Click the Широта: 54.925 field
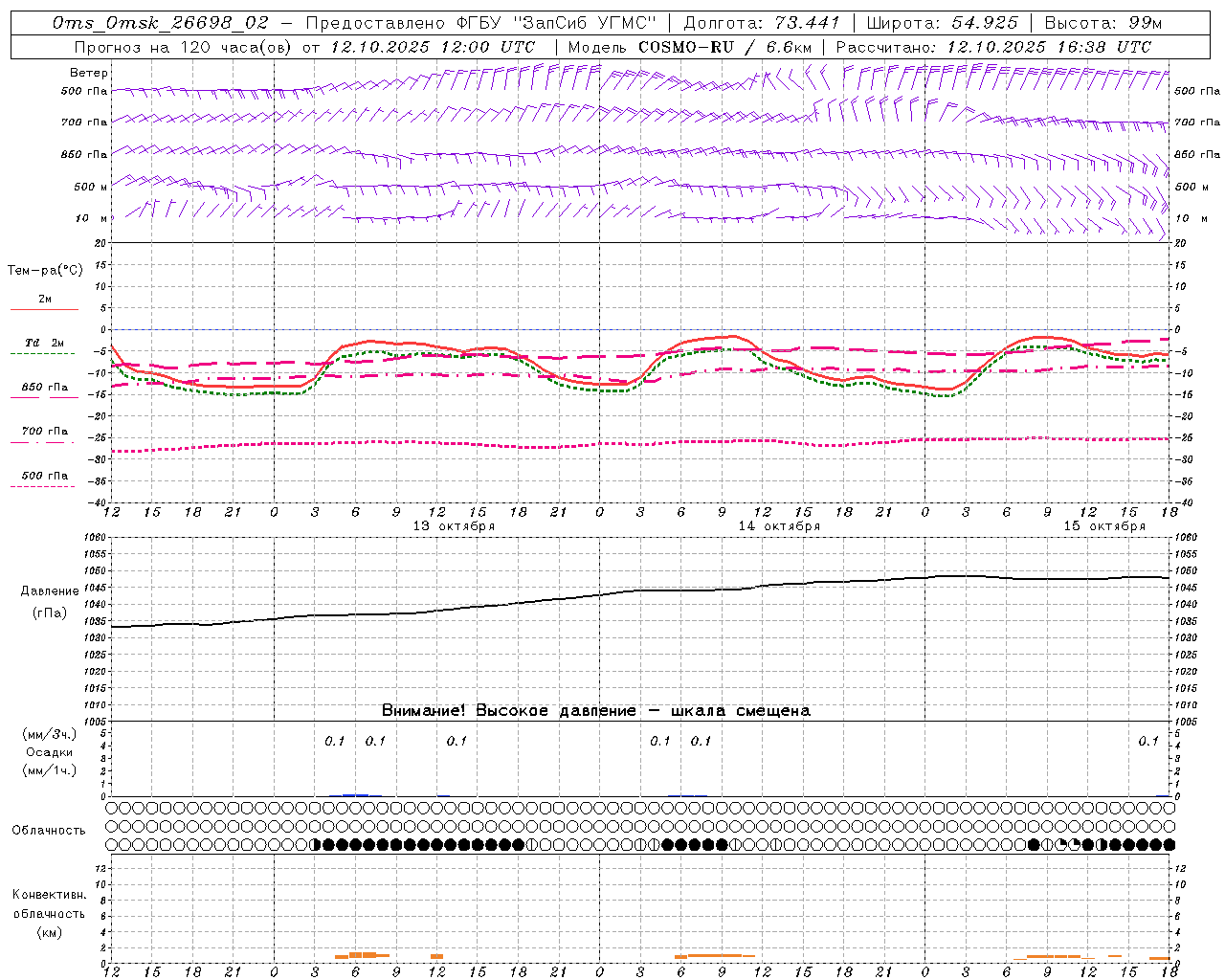Viewport: 1225px width, 980px height. coord(942,23)
